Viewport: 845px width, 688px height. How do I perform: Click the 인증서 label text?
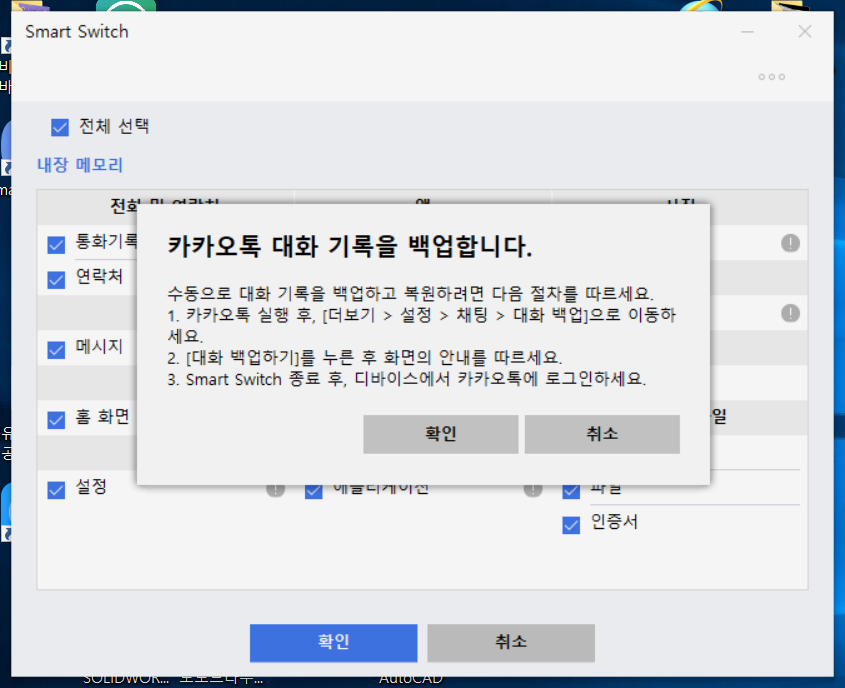tap(614, 522)
